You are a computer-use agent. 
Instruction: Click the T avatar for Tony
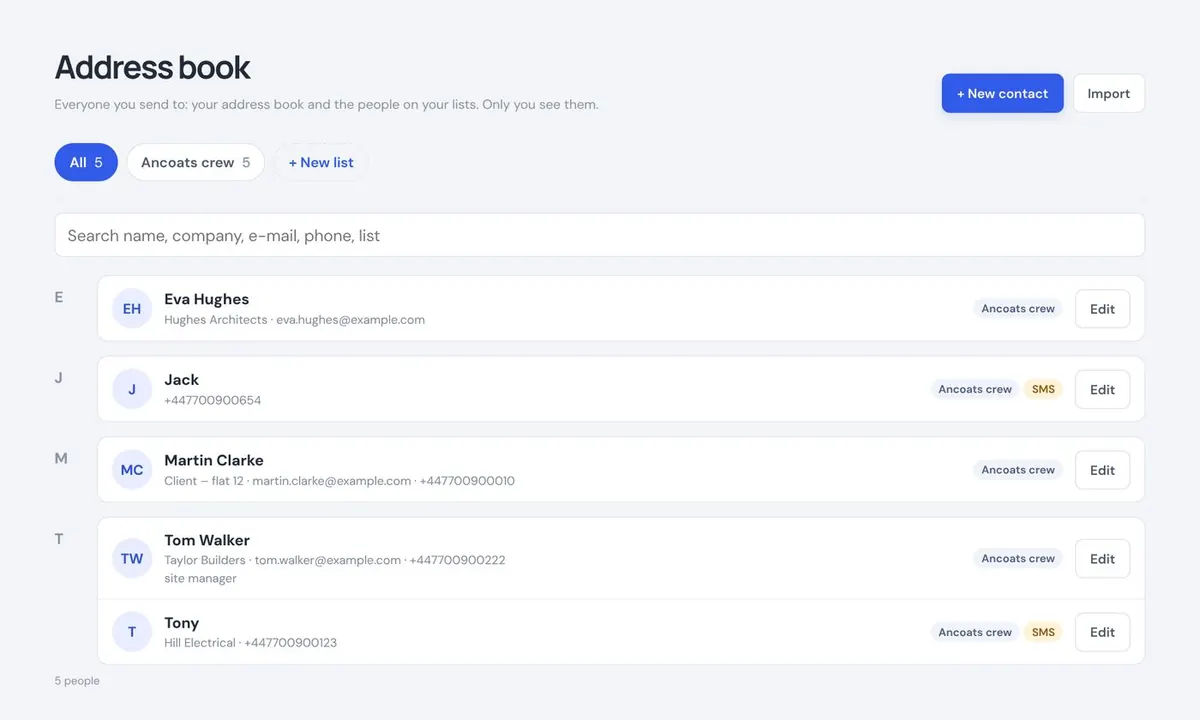[x=132, y=632]
